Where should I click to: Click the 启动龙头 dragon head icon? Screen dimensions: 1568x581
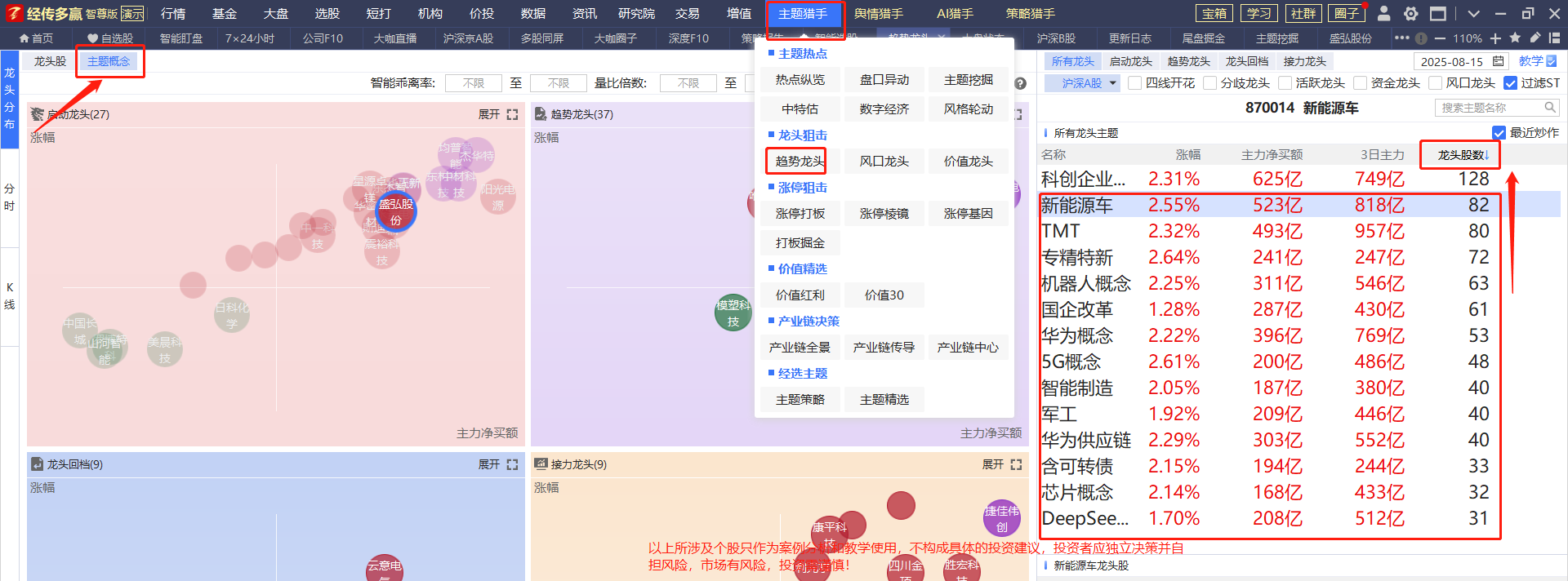[37, 114]
